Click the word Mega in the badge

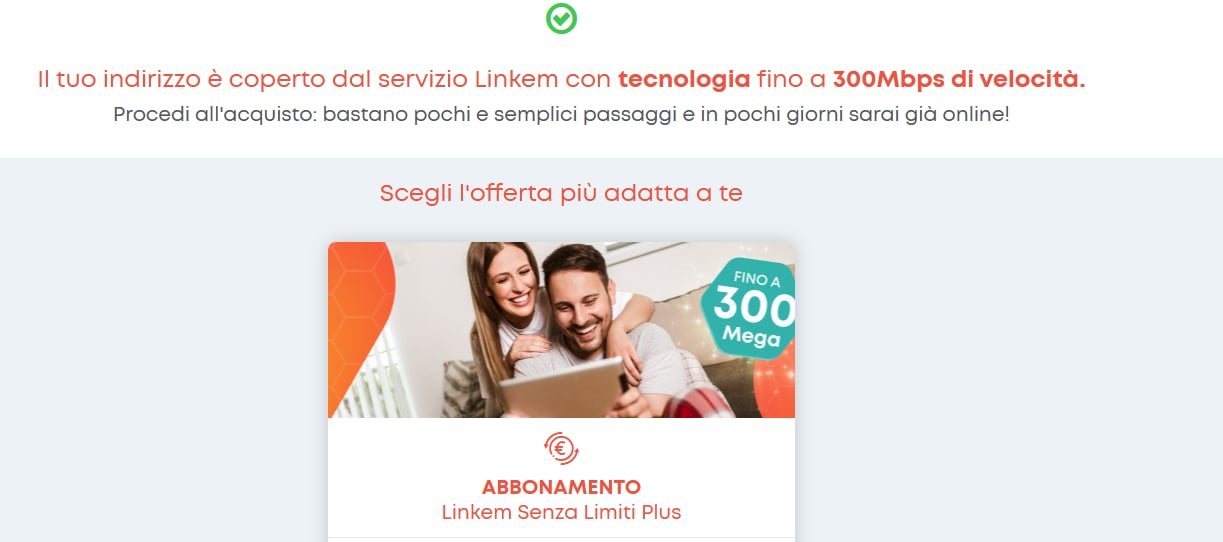[x=752, y=338]
